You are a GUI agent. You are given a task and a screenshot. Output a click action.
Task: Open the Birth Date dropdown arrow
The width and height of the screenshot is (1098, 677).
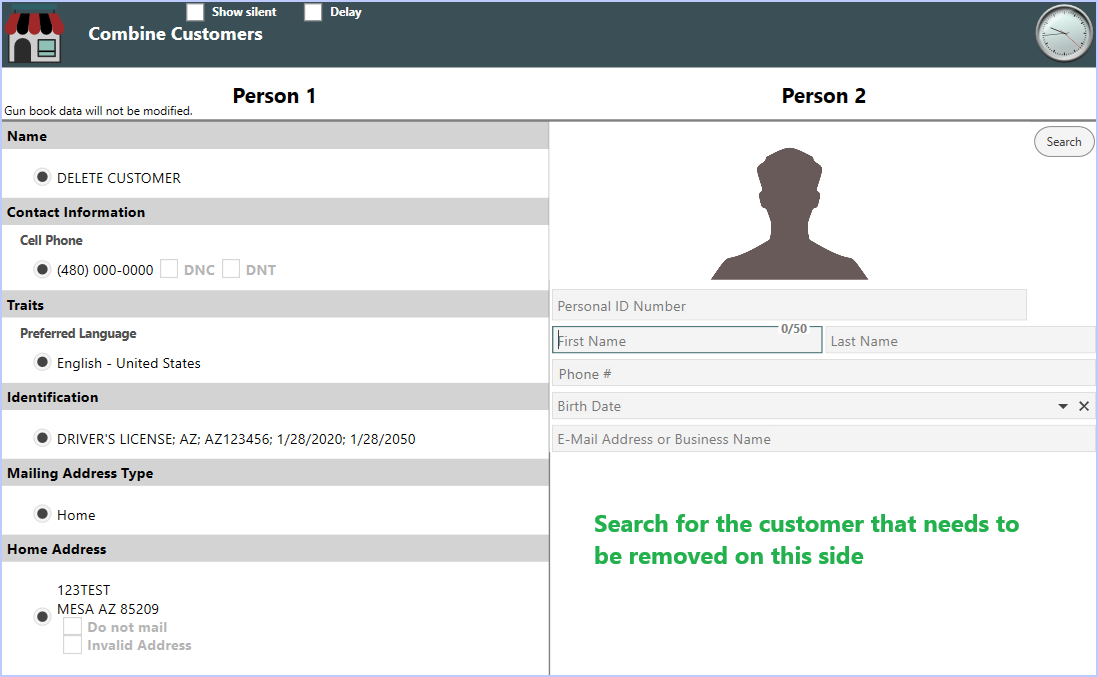[1062, 406]
